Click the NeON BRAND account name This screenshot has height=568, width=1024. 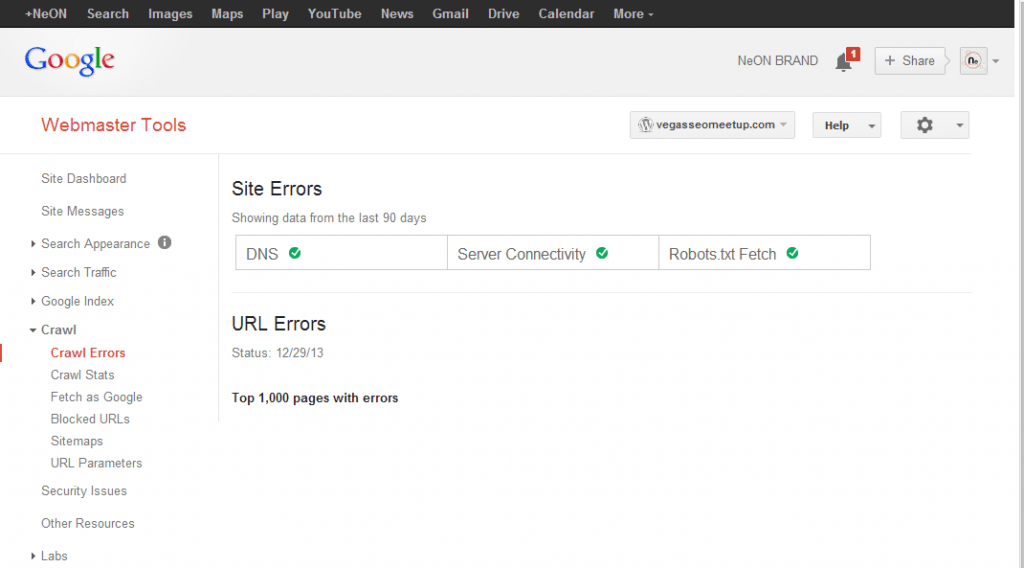click(778, 61)
